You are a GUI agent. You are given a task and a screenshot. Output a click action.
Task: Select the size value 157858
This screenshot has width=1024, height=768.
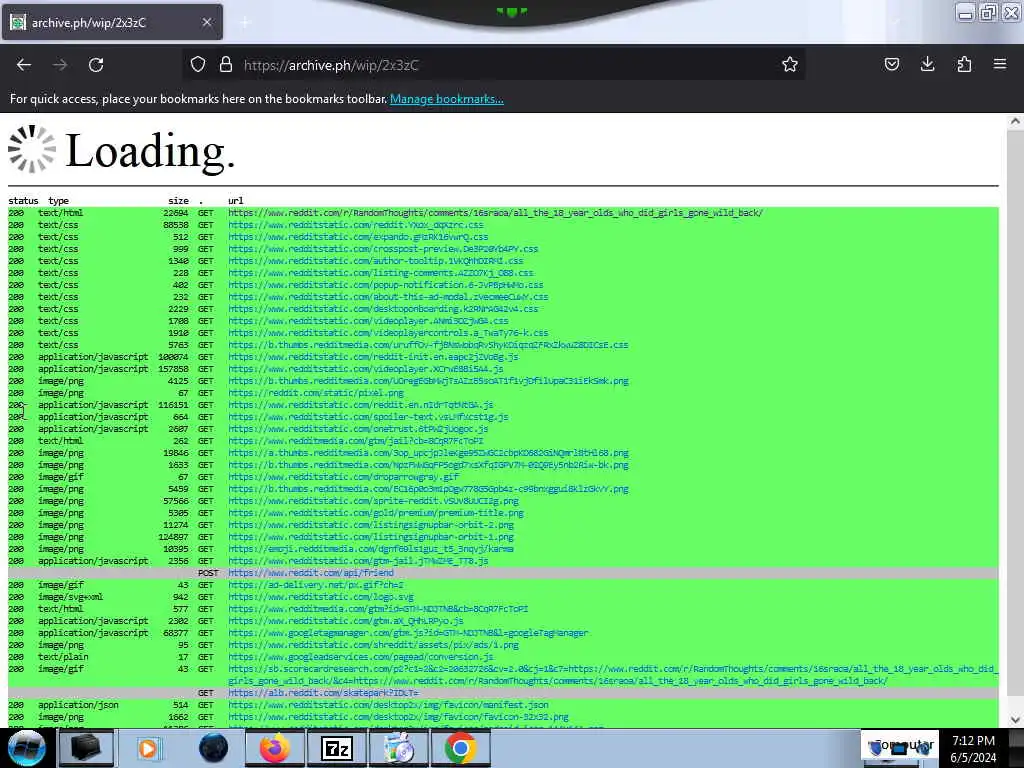pos(173,369)
